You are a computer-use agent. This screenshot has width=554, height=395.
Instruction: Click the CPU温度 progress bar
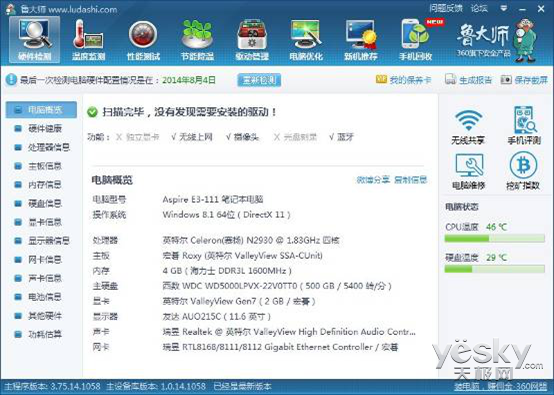coord(494,238)
